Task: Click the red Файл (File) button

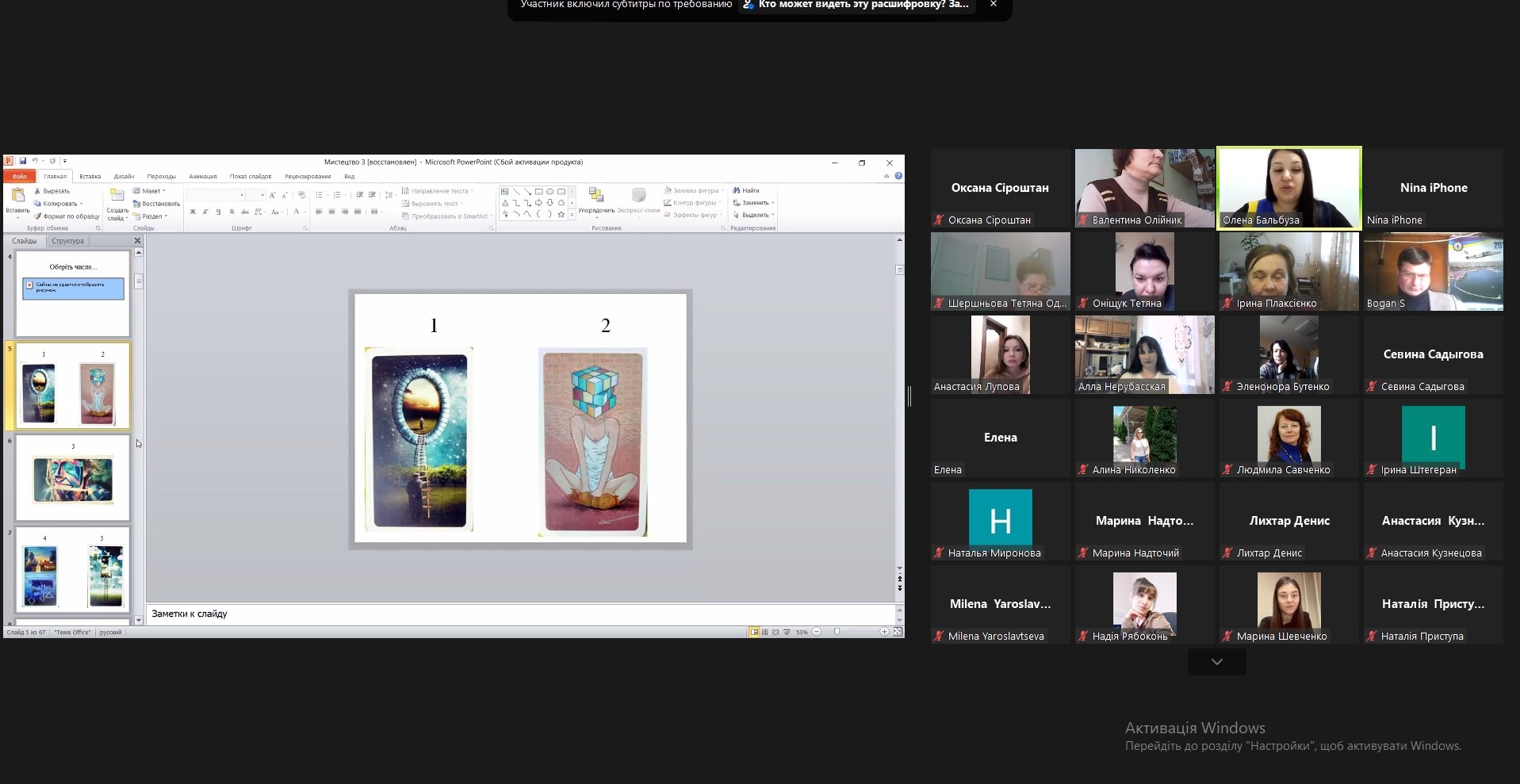Action: point(20,176)
